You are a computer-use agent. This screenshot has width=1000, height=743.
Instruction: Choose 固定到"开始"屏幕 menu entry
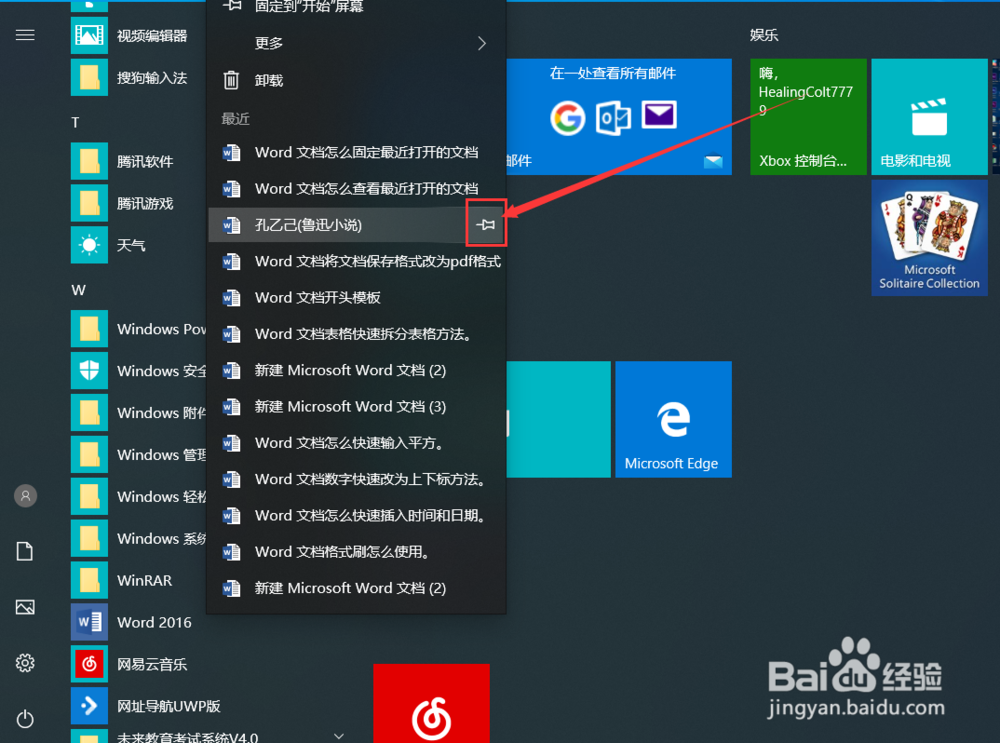[357, 7]
